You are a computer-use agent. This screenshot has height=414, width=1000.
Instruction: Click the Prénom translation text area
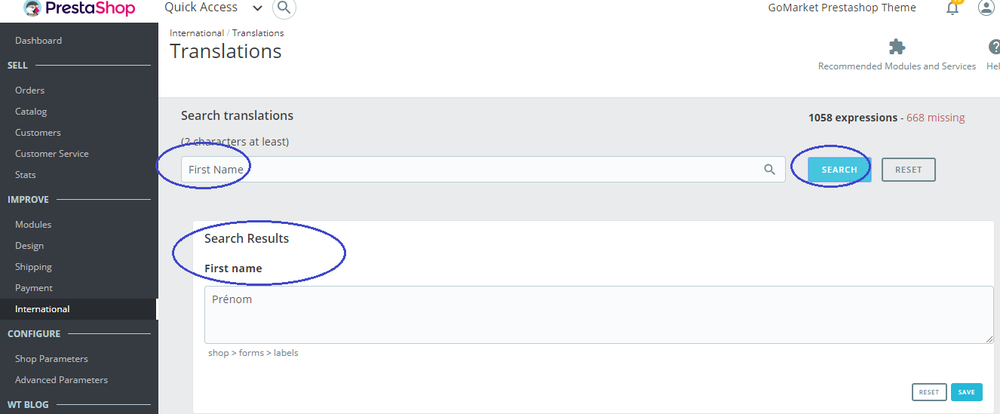point(598,314)
